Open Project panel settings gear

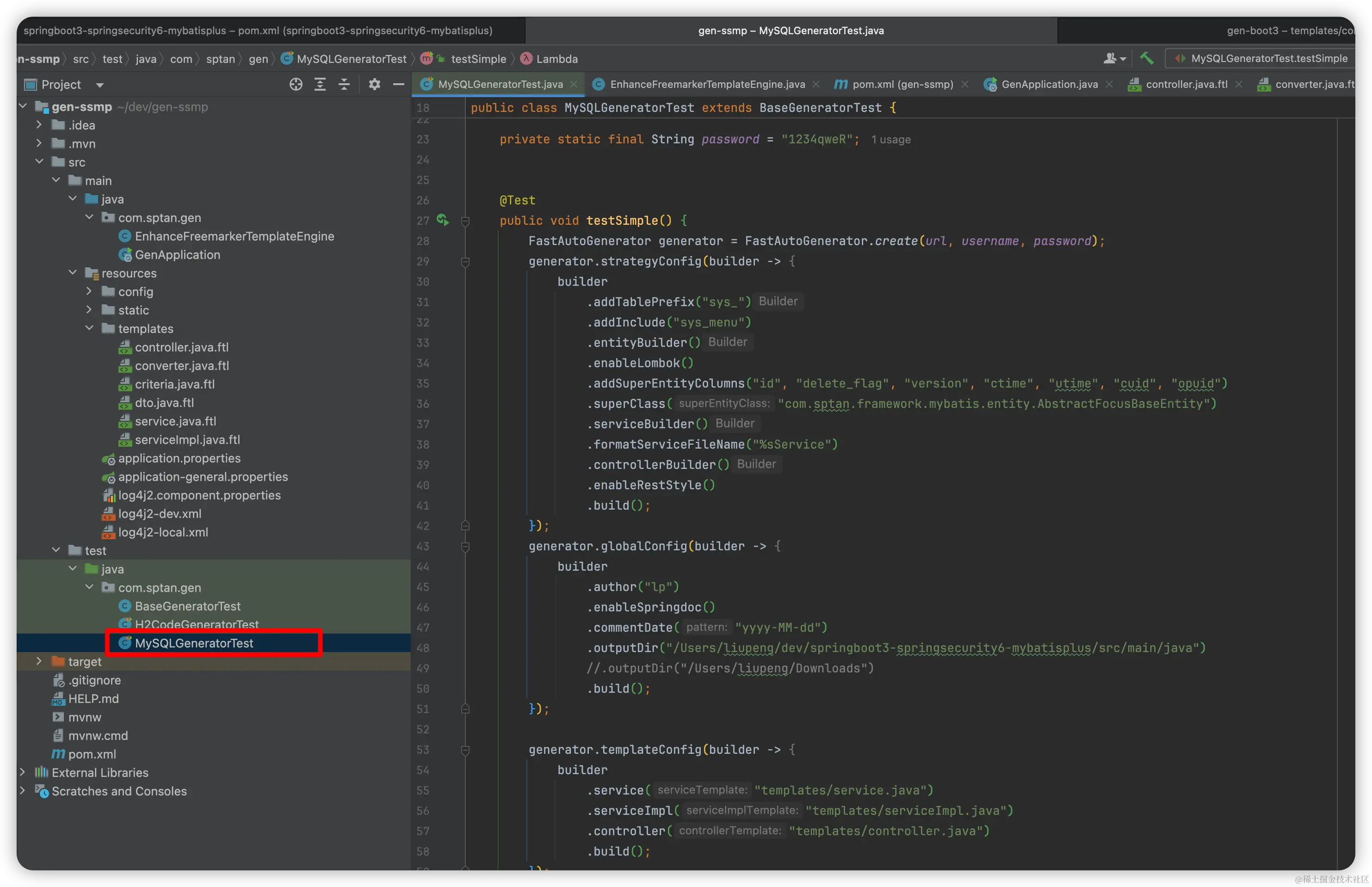coord(374,84)
